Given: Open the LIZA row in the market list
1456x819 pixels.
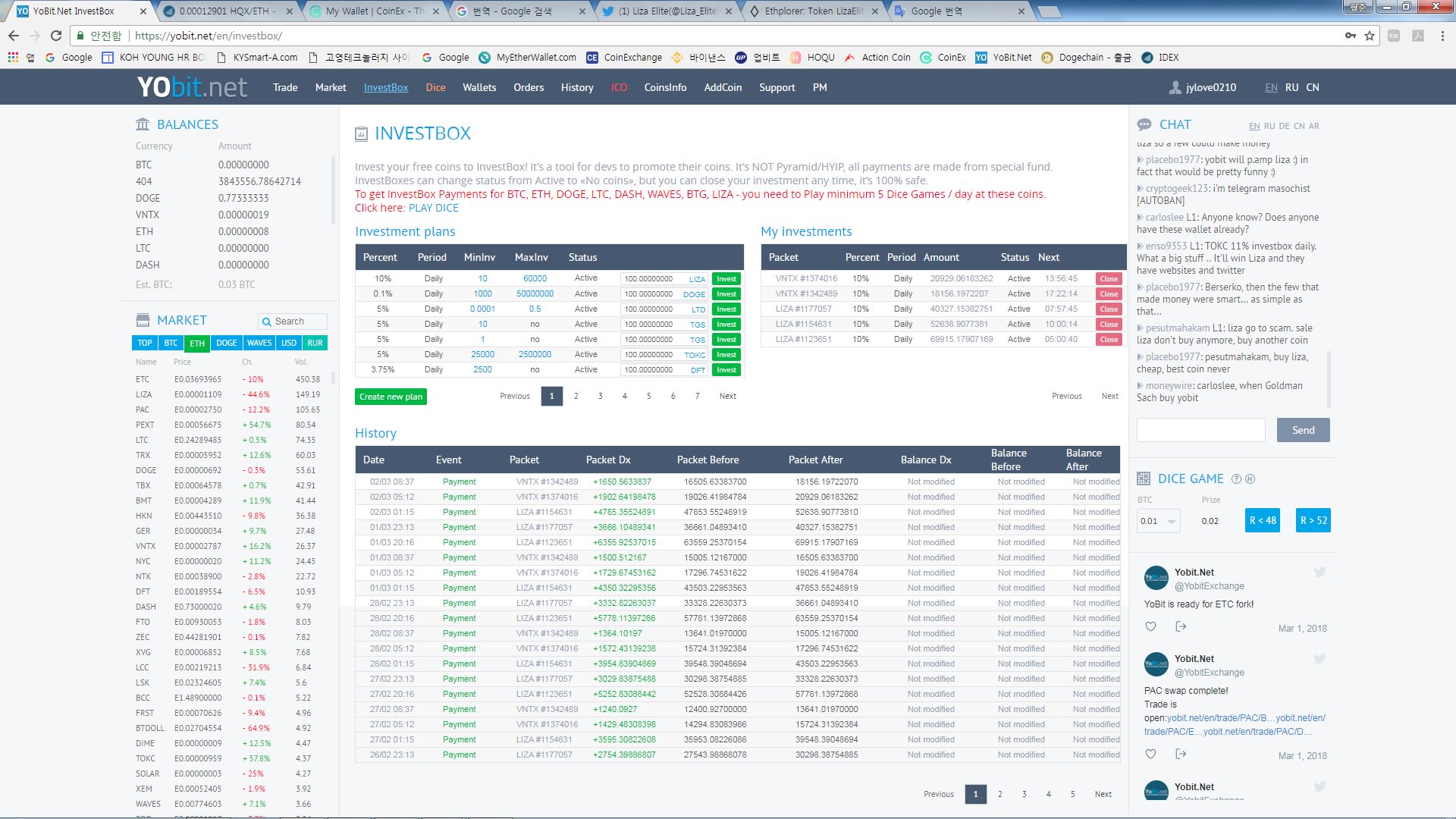Looking at the screenshot, I should pos(231,394).
